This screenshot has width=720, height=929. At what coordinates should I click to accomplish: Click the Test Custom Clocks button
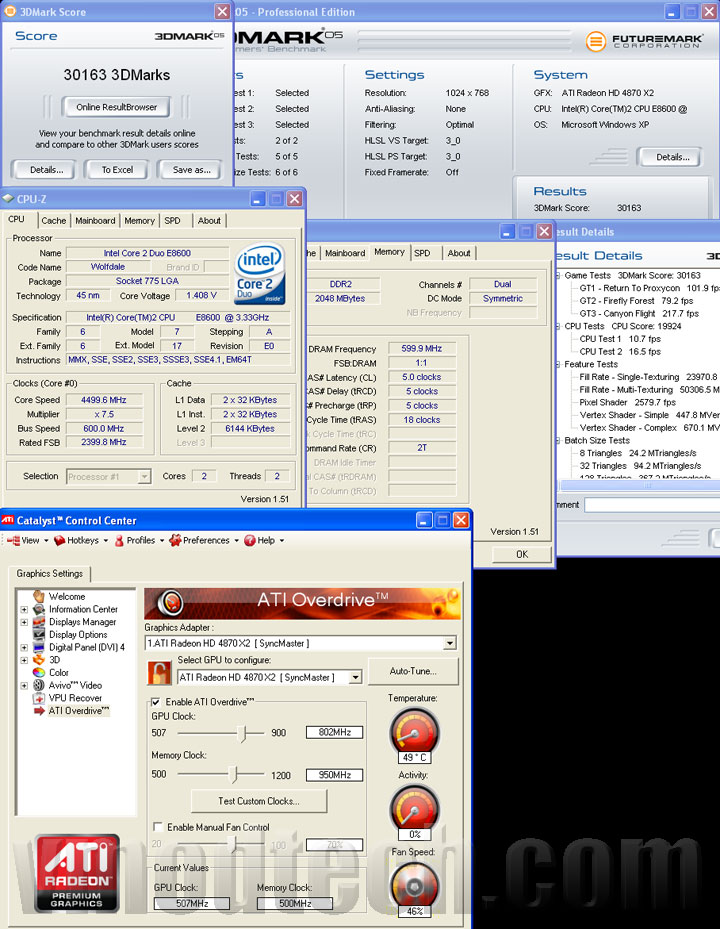(258, 801)
